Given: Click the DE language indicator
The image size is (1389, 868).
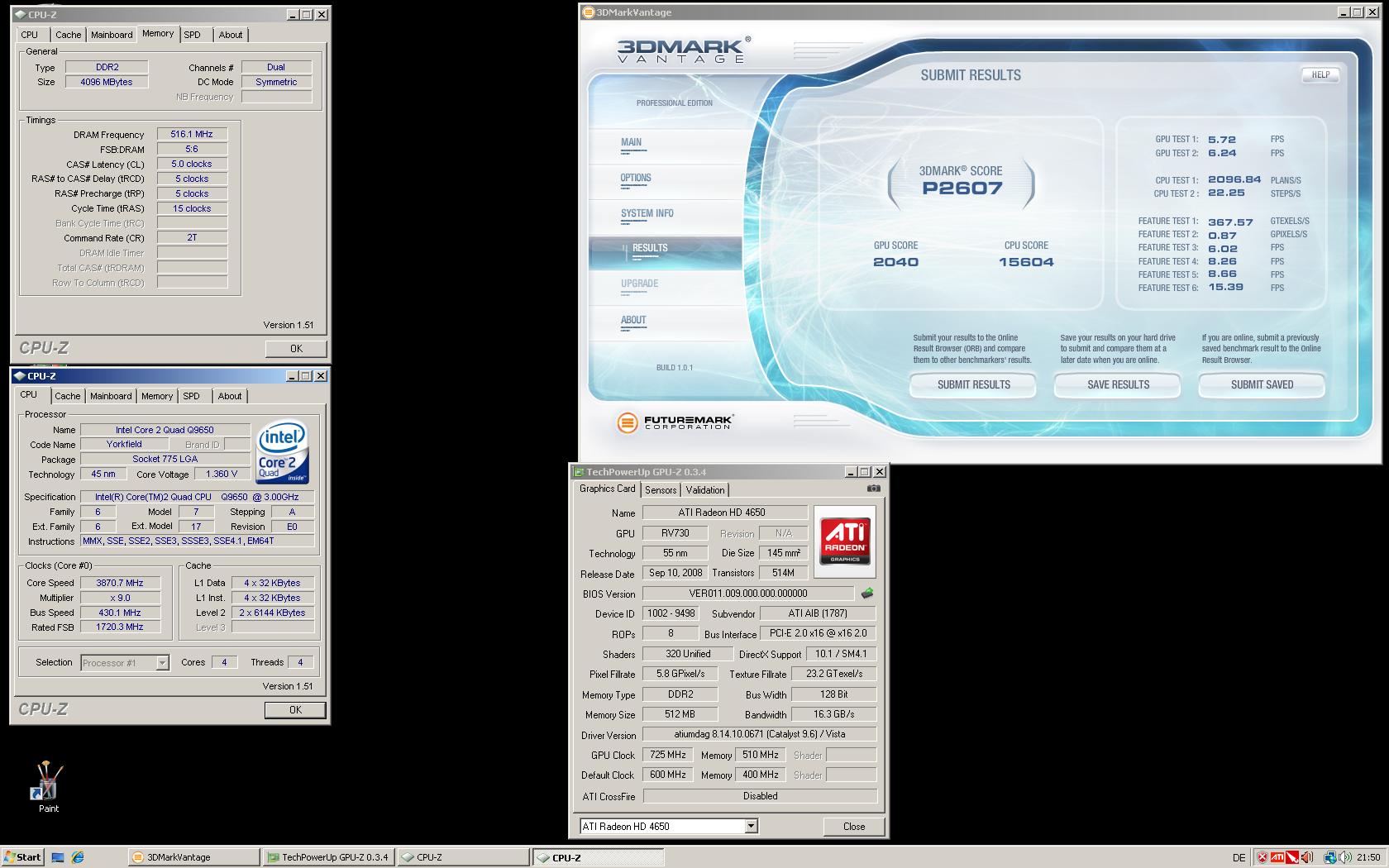Looking at the screenshot, I should [1239, 857].
